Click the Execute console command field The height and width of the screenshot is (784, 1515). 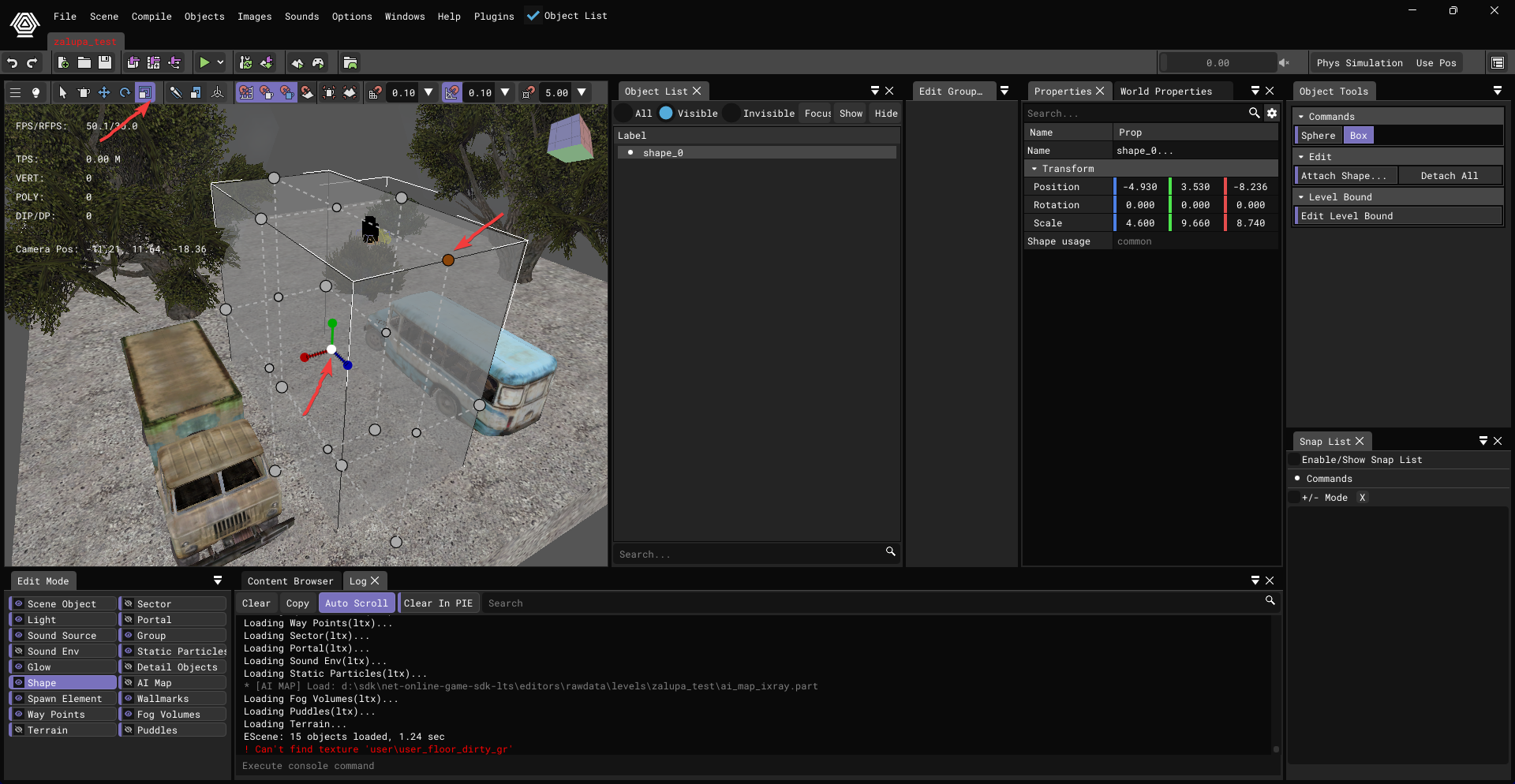coord(756,766)
